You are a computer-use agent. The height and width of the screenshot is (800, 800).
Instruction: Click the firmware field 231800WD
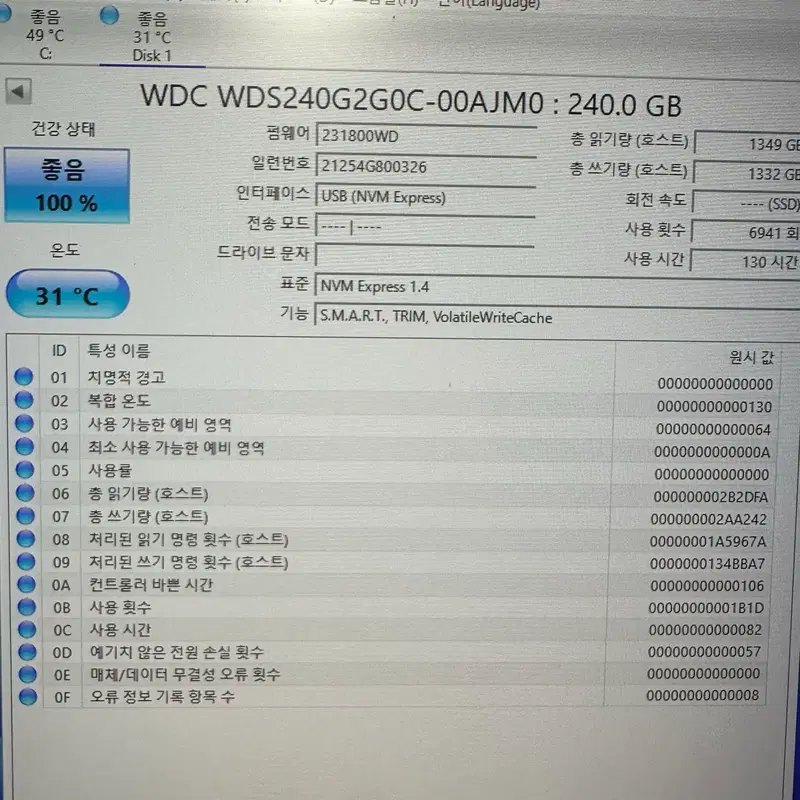426,136
